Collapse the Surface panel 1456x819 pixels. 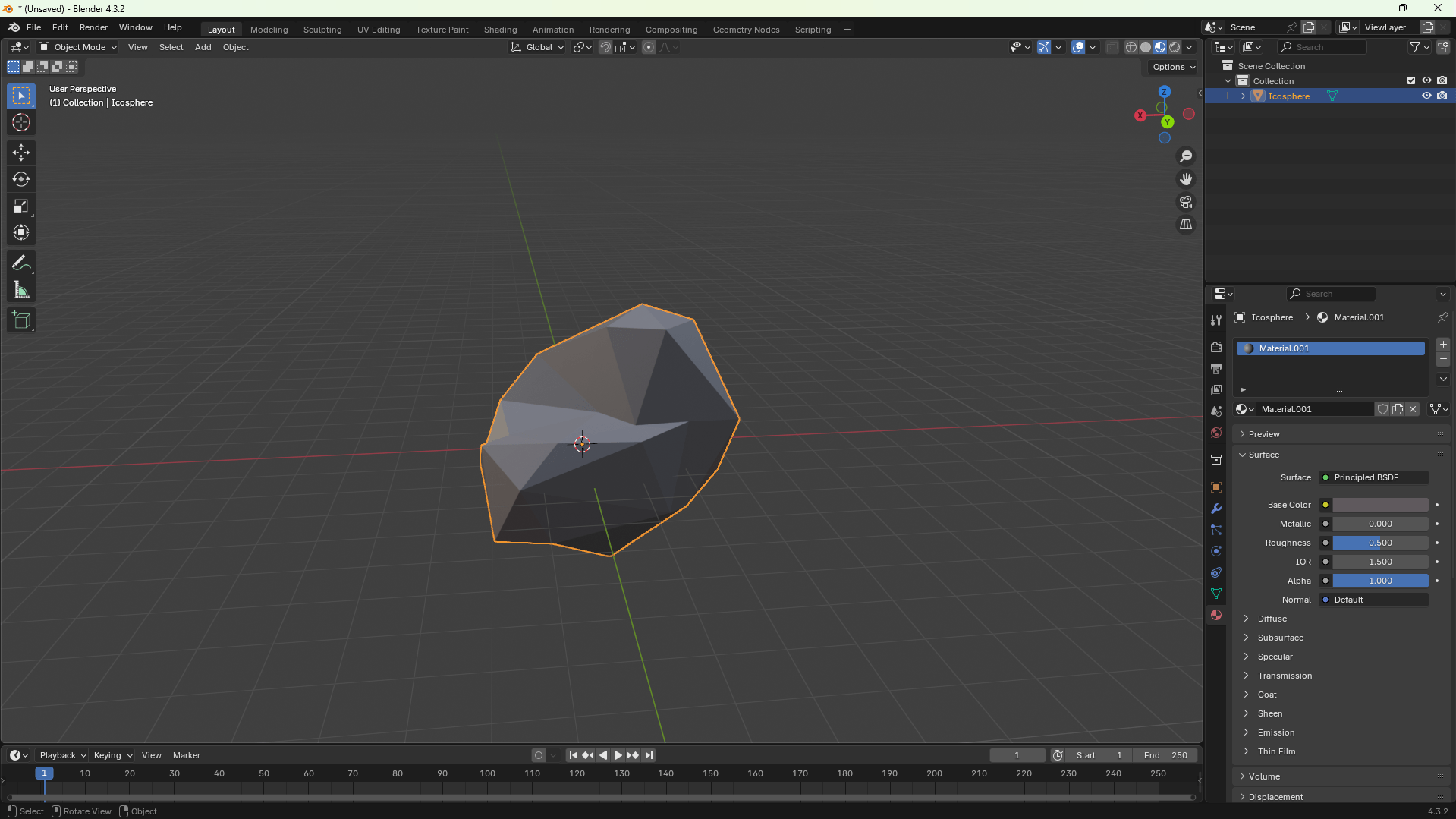(1264, 455)
